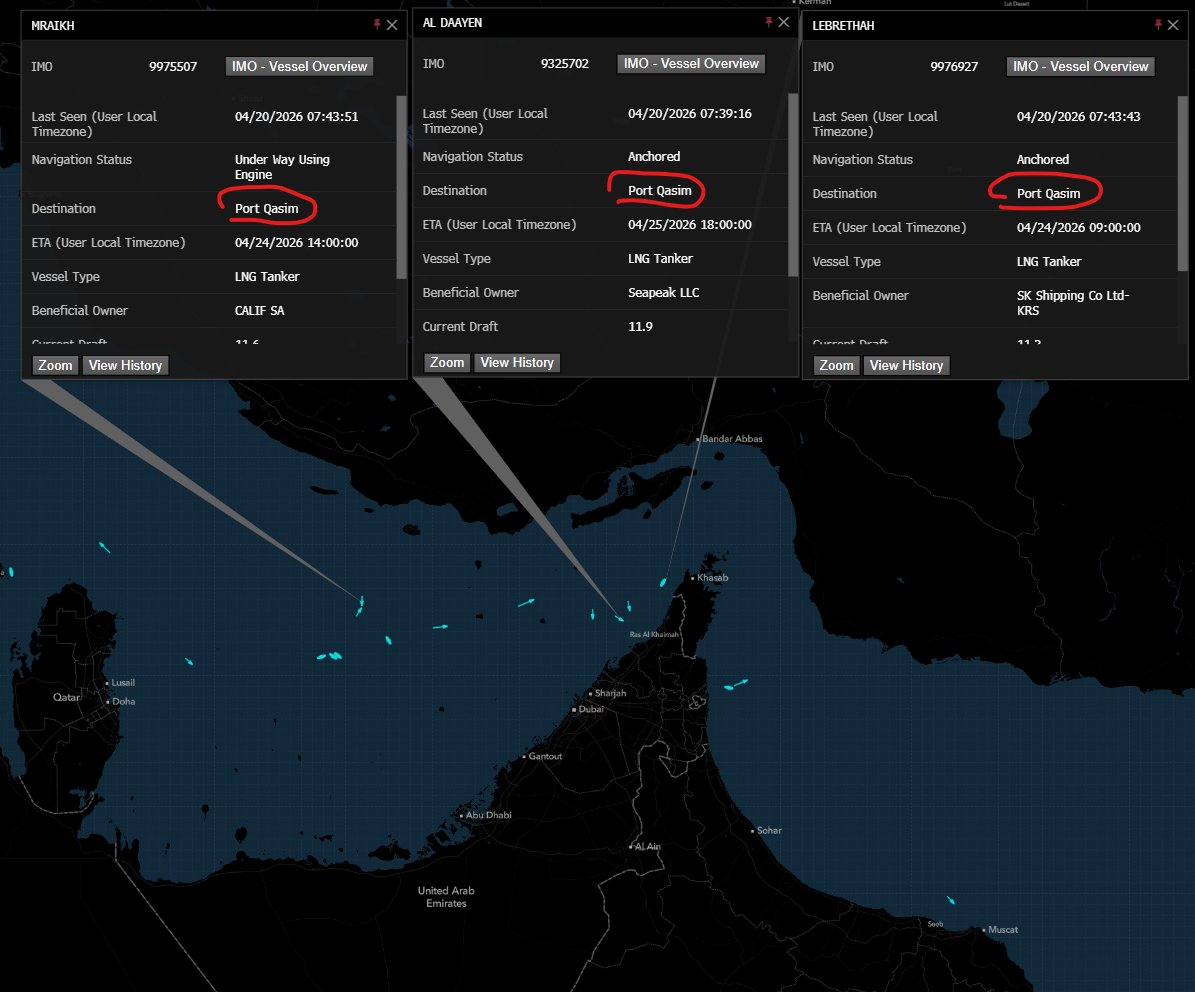Click the Doha city label on map
The width and height of the screenshot is (1195, 992).
(x=123, y=701)
